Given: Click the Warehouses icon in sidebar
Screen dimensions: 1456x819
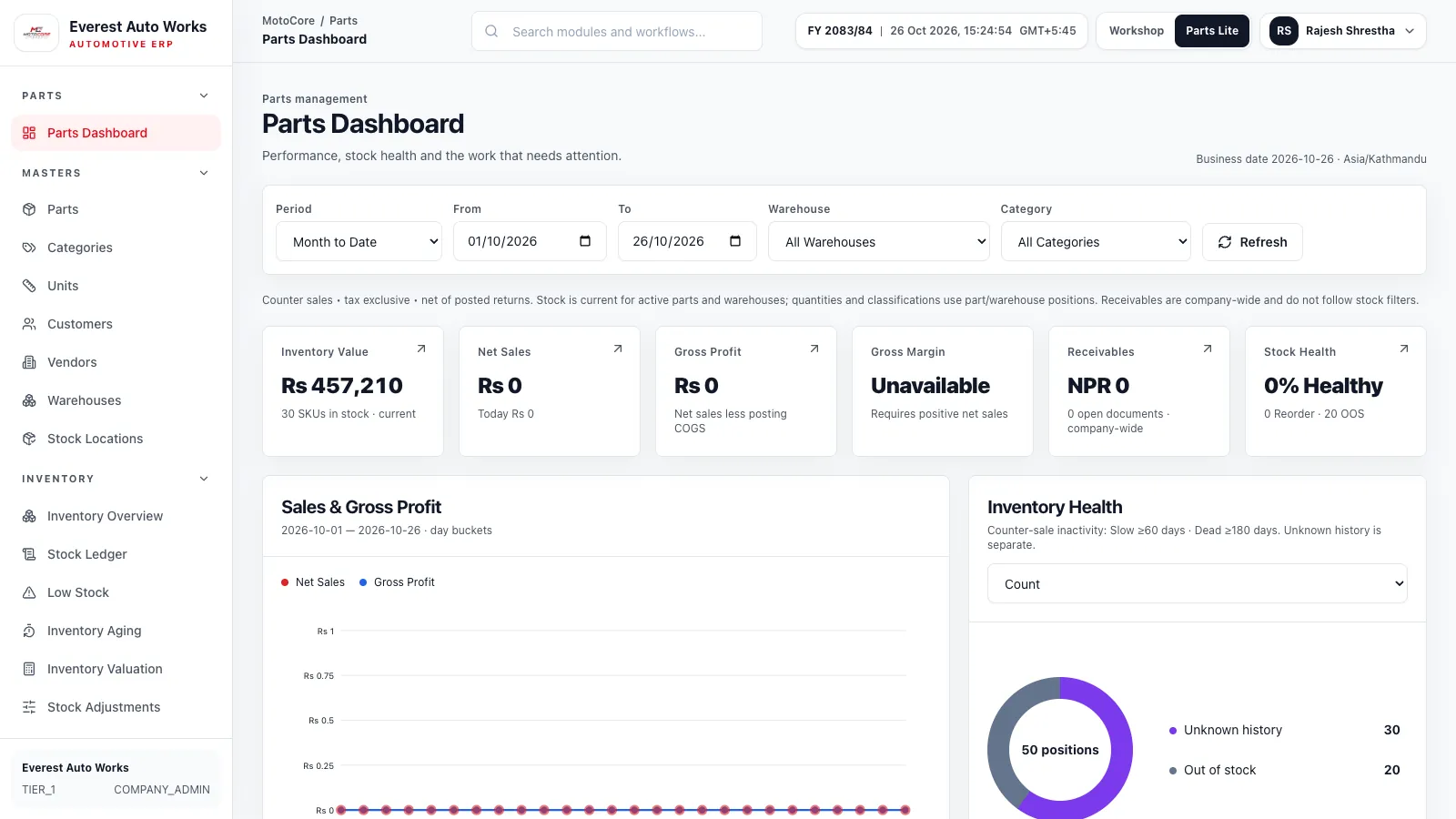Looking at the screenshot, I should (29, 400).
